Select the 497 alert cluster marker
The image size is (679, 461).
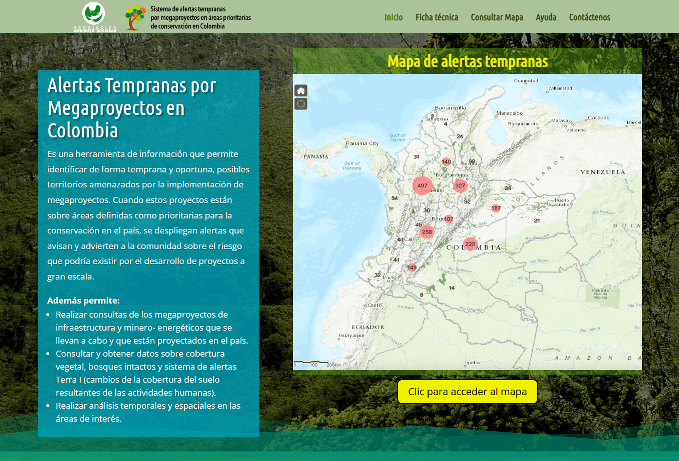click(422, 186)
